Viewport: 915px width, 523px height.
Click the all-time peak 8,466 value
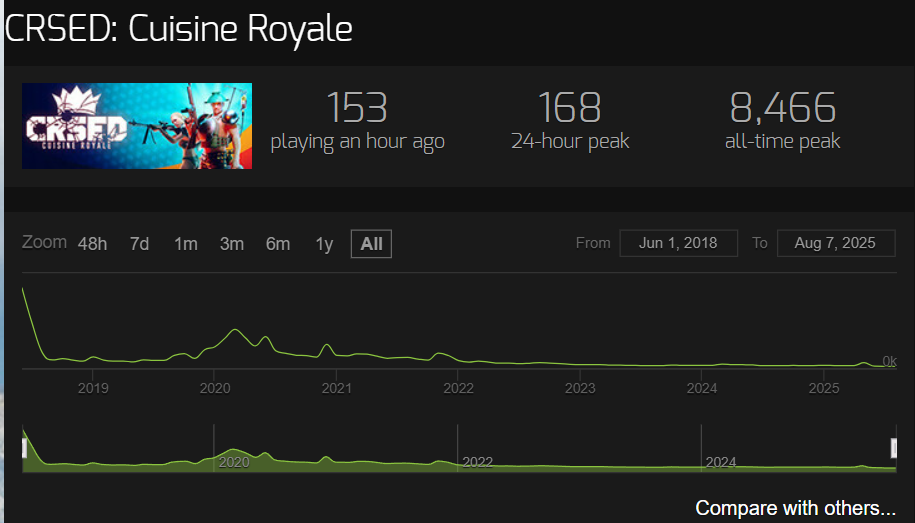[782, 108]
